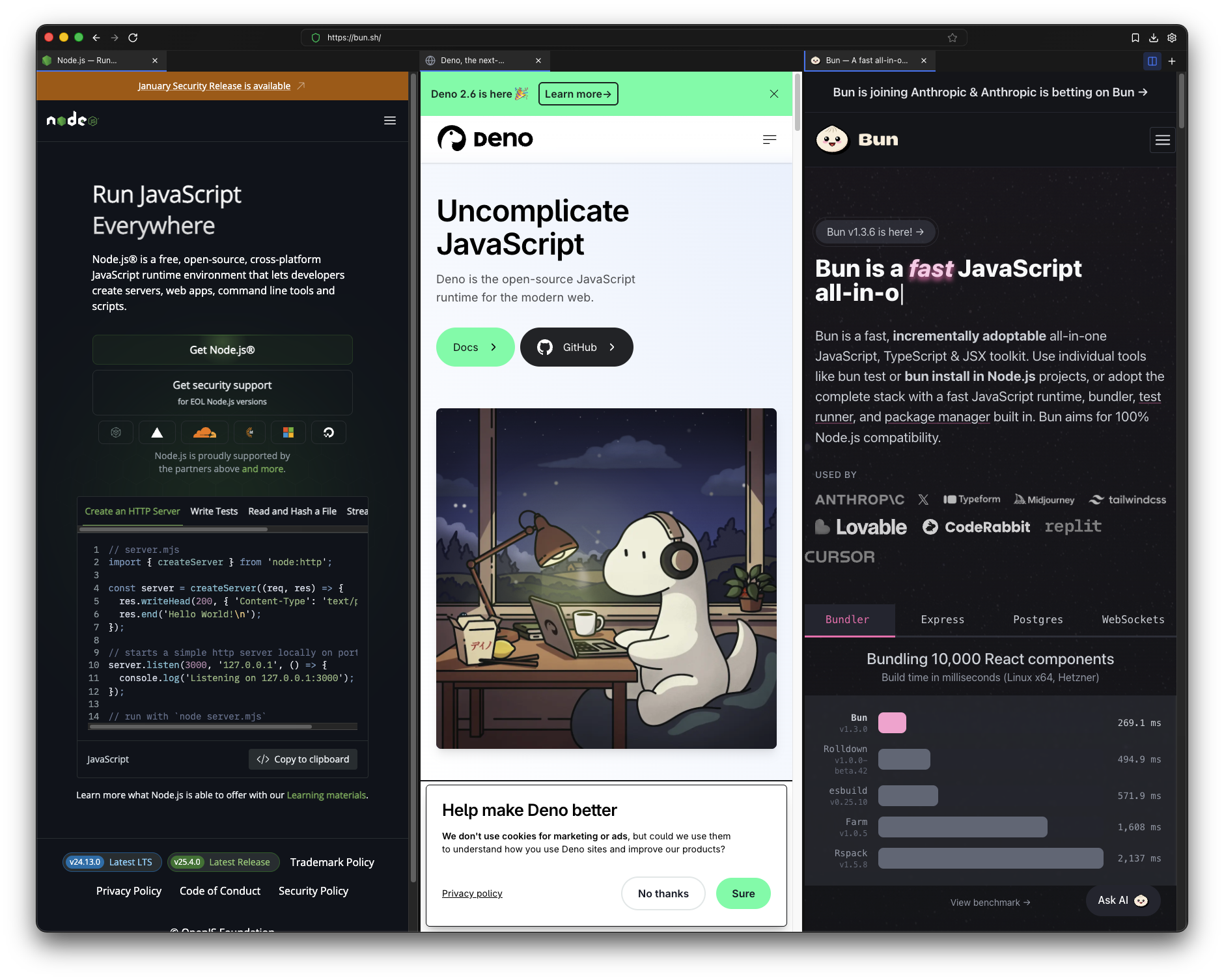The width and height of the screenshot is (1224, 980).
Task: Open the browser settings gear icon
Action: tap(1171, 38)
